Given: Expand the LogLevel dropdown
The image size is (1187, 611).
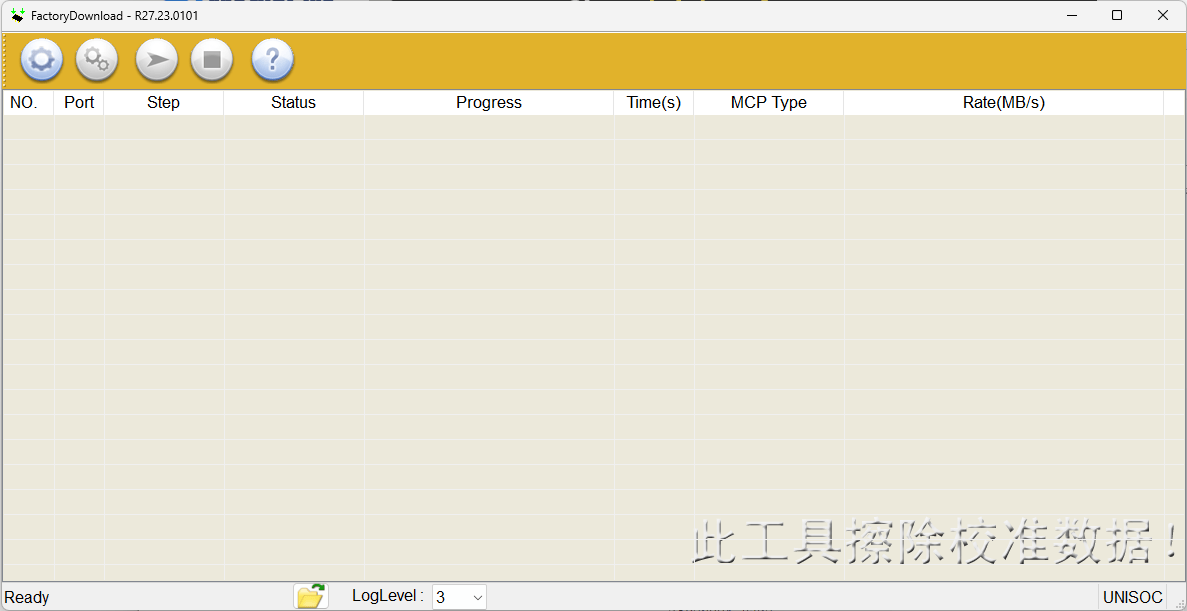Looking at the screenshot, I should pos(477,596).
